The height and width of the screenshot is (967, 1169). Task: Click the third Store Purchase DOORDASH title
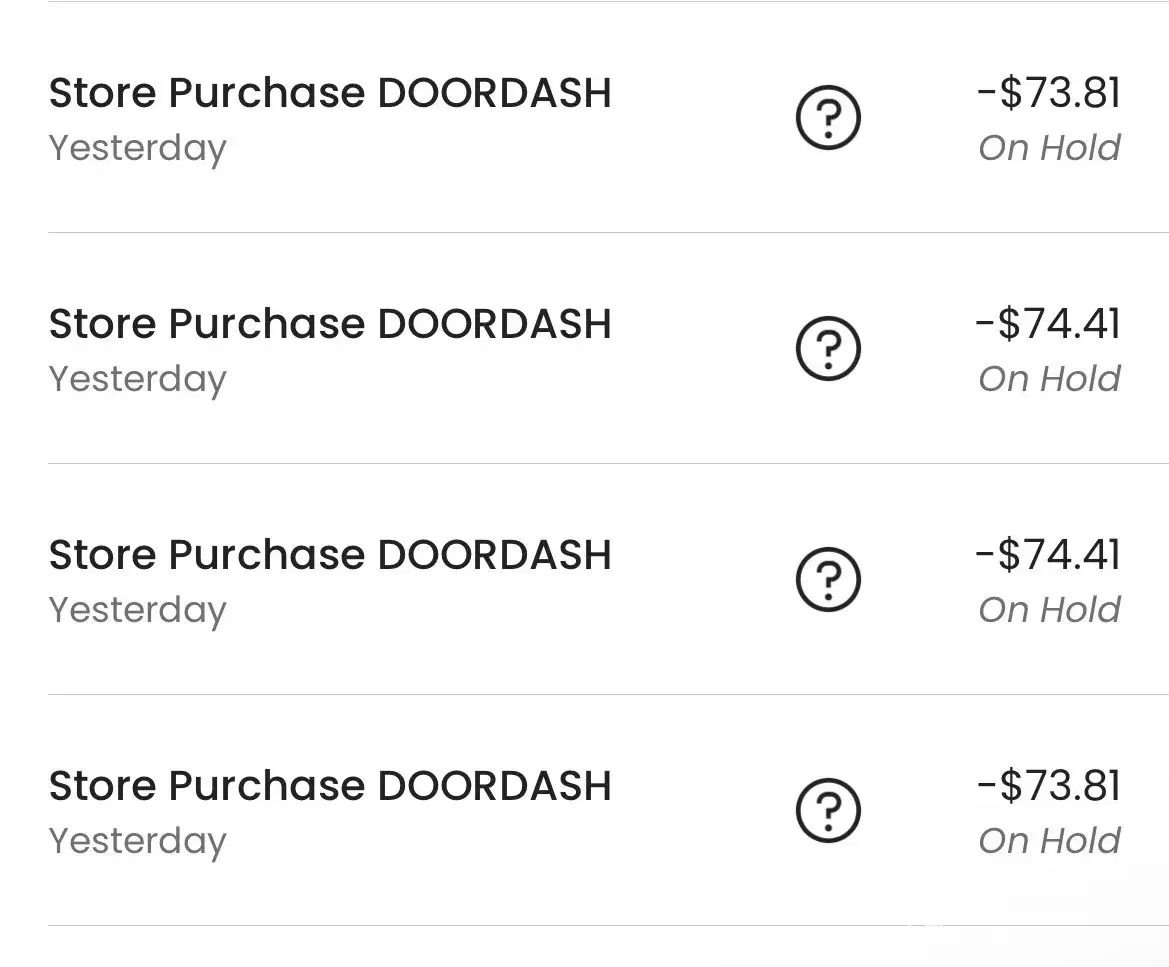tap(330, 555)
